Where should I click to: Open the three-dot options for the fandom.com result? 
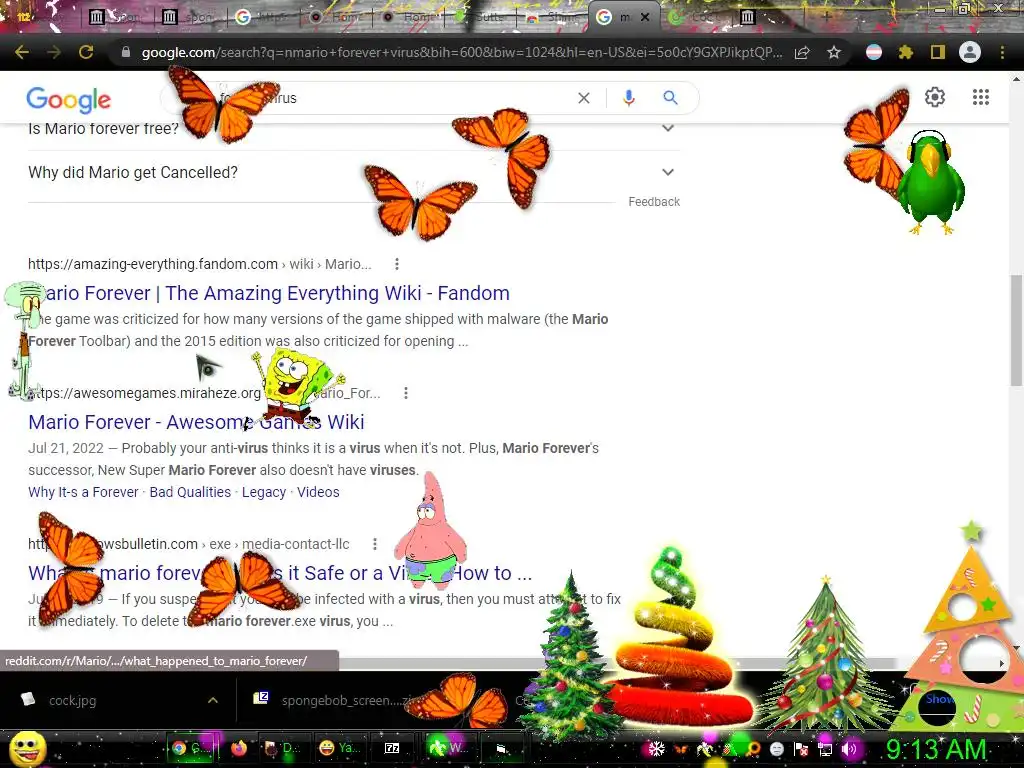[x=397, y=264]
